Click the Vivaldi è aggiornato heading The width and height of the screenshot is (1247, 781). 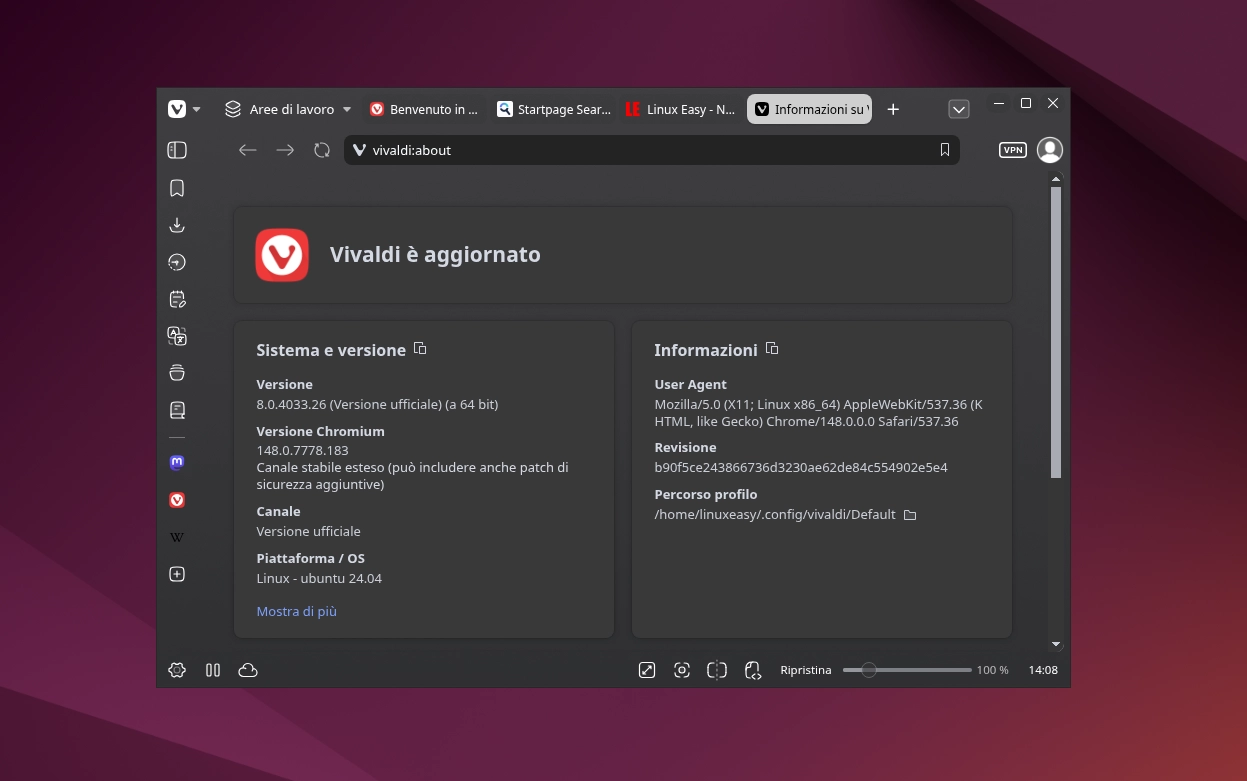point(435,254)
